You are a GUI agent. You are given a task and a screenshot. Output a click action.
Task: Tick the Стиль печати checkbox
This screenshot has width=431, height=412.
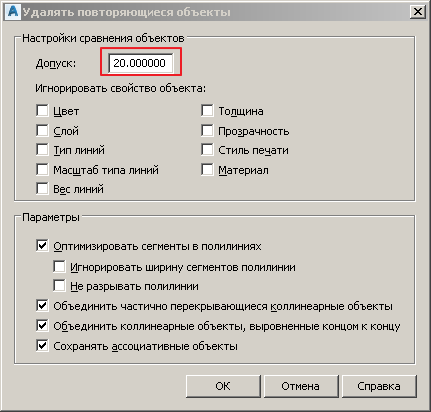pos(207,150)
